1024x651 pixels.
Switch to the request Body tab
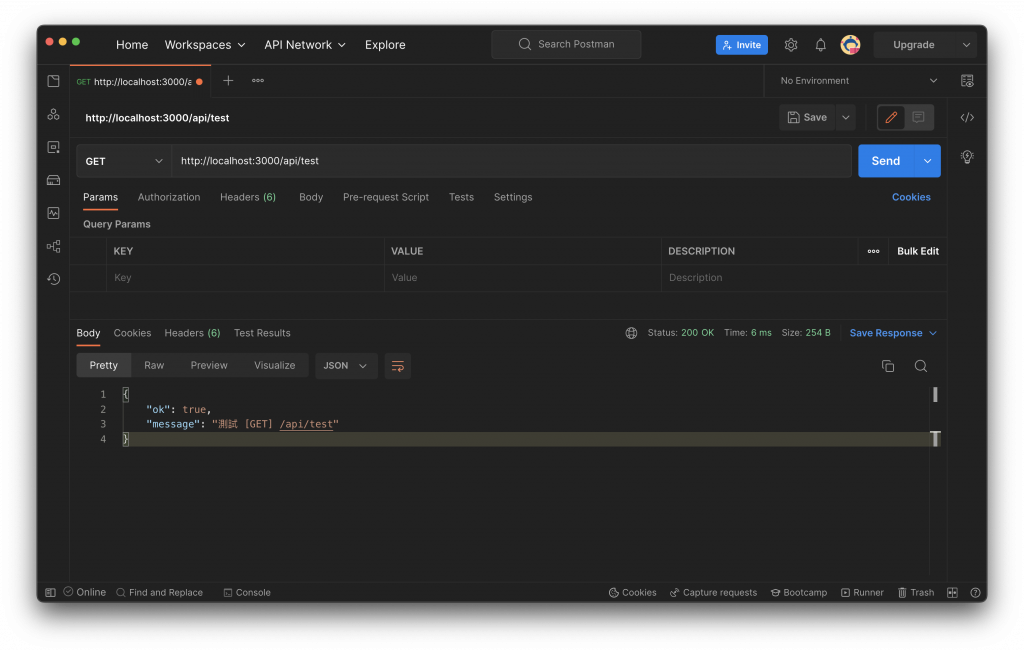coord(311,197)
